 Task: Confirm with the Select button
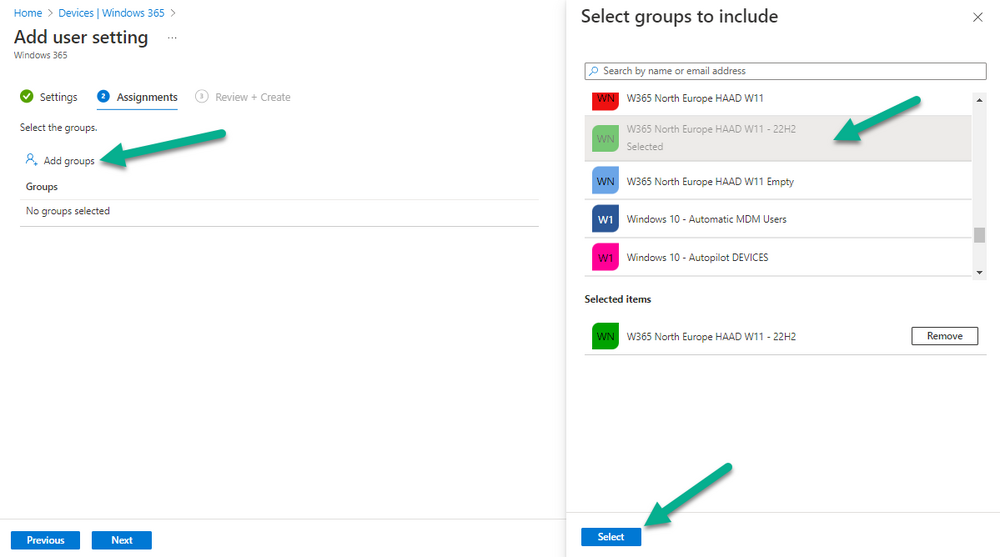point(610,537)
